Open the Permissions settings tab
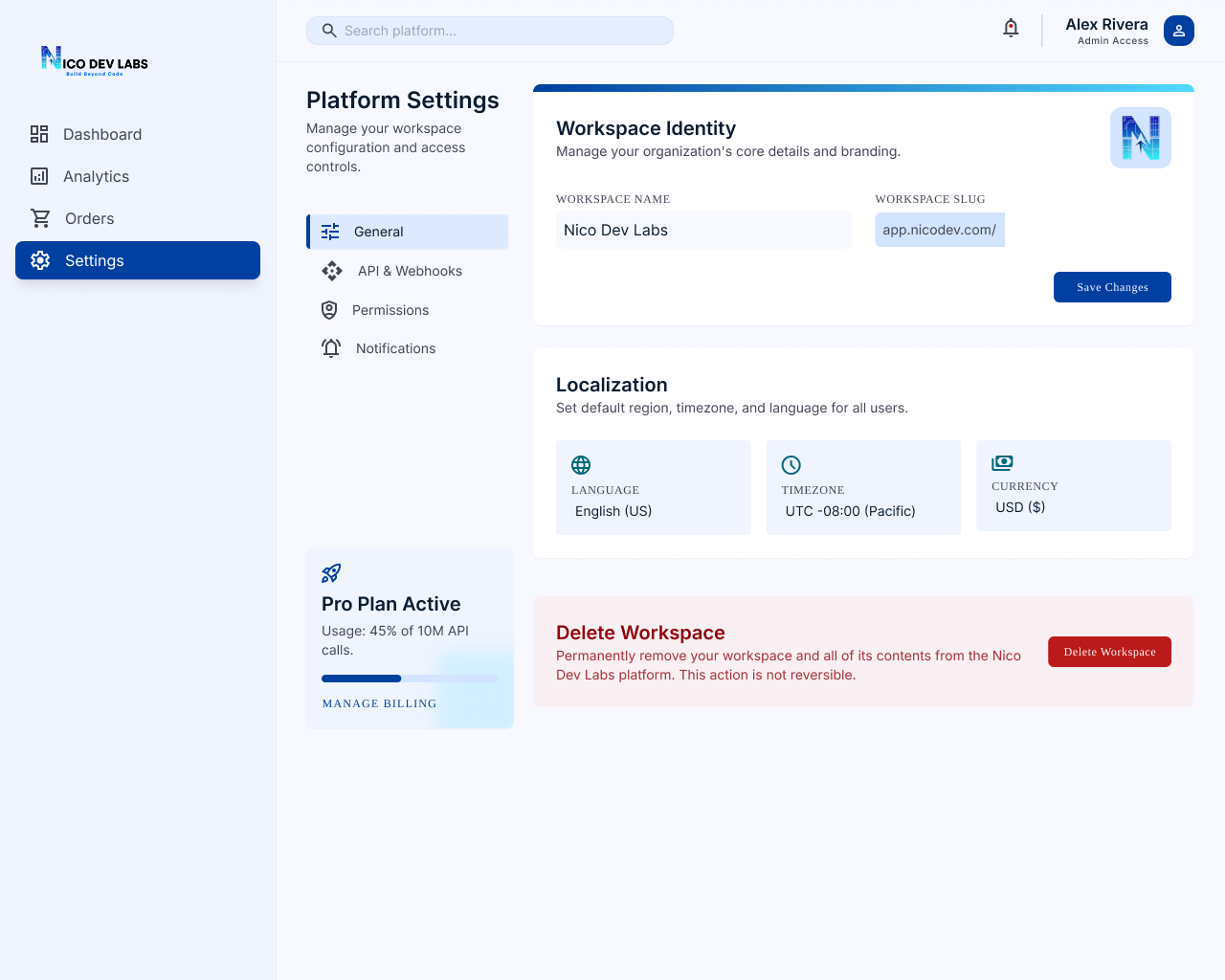The height and width of the screenshot is (980, 1225). click(408, 310)
